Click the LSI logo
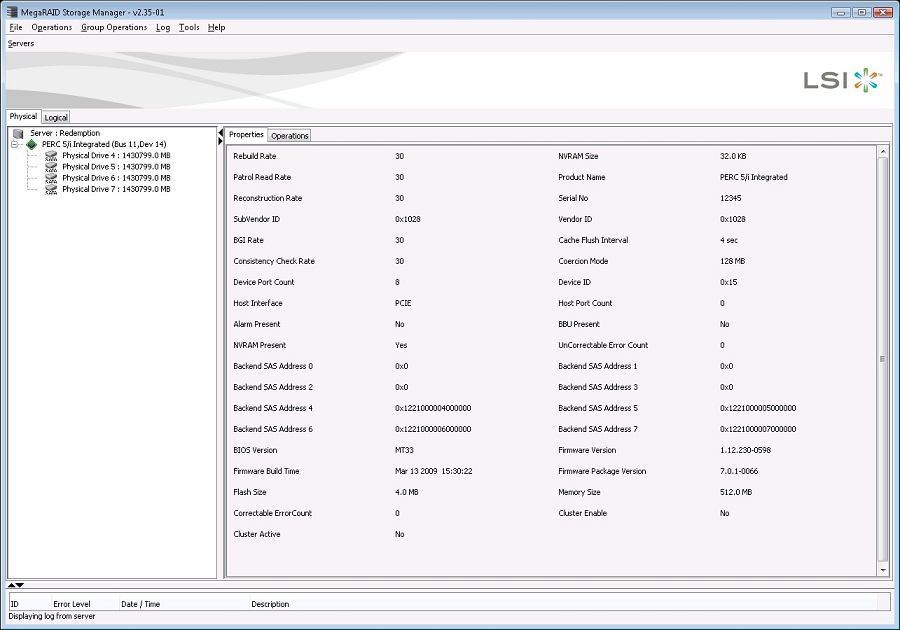Screen dimensions: 900x630 pyautogui.click(x=843, y=80)
